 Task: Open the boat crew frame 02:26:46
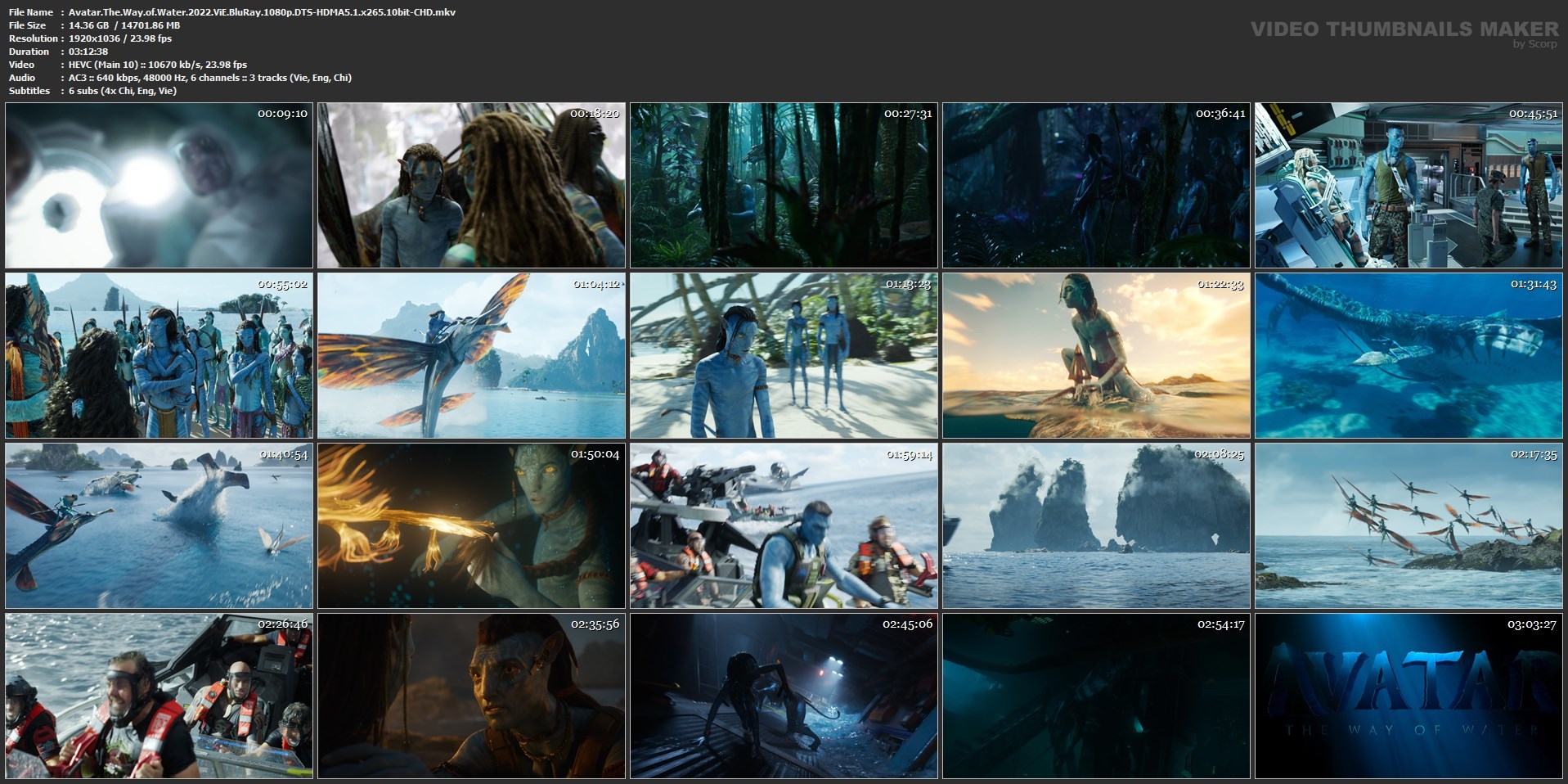(159, 696)
